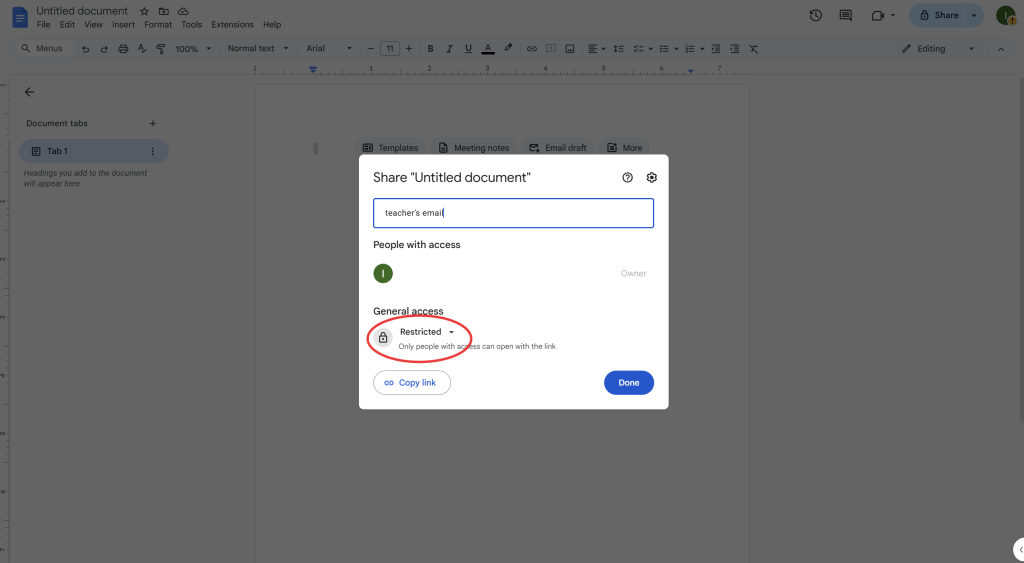Screen dimensions: 1024x563
Task: Click back arrow in document tabs panel
Action: coord(29,92)
